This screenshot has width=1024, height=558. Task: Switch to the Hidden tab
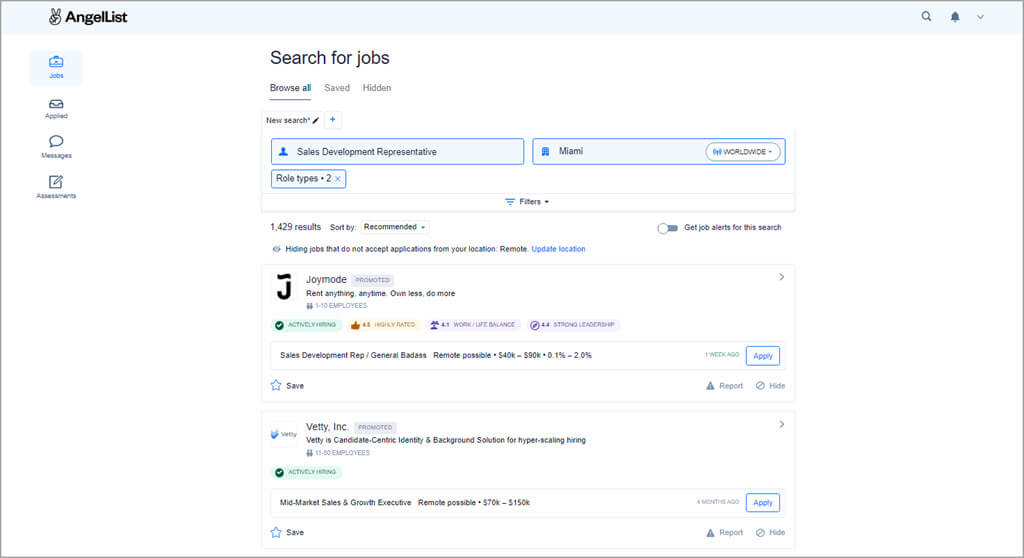point(377,88)
